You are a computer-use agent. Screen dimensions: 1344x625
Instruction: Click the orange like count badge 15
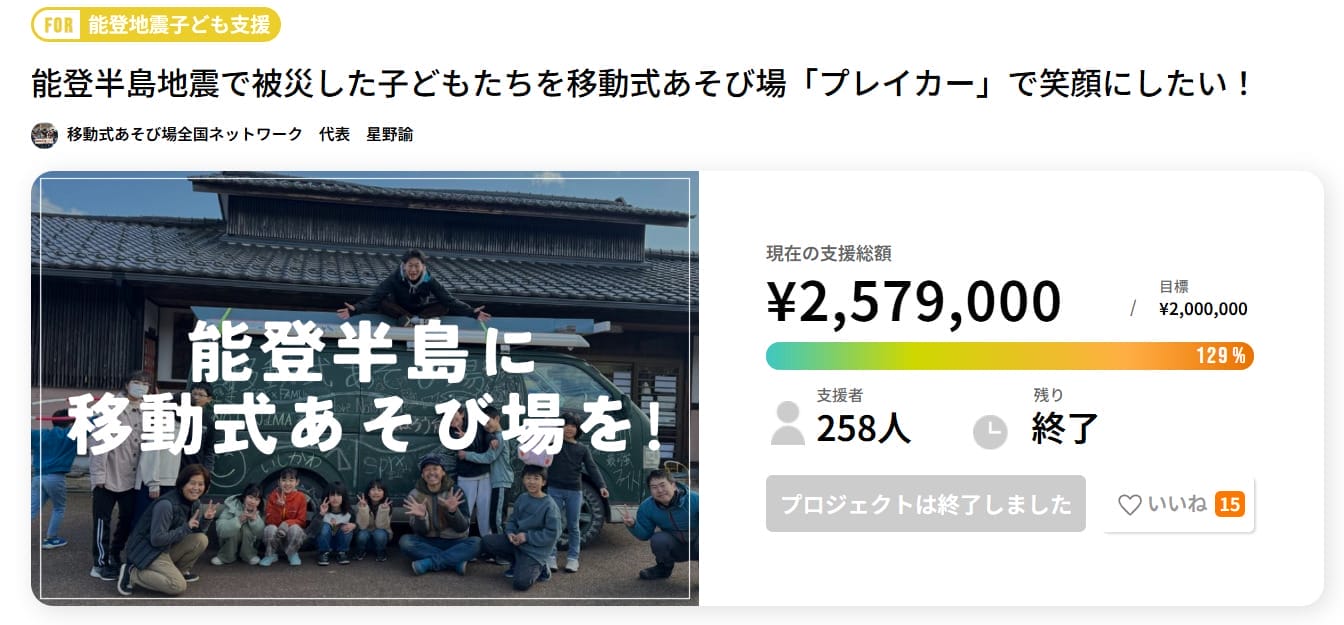1229,505
